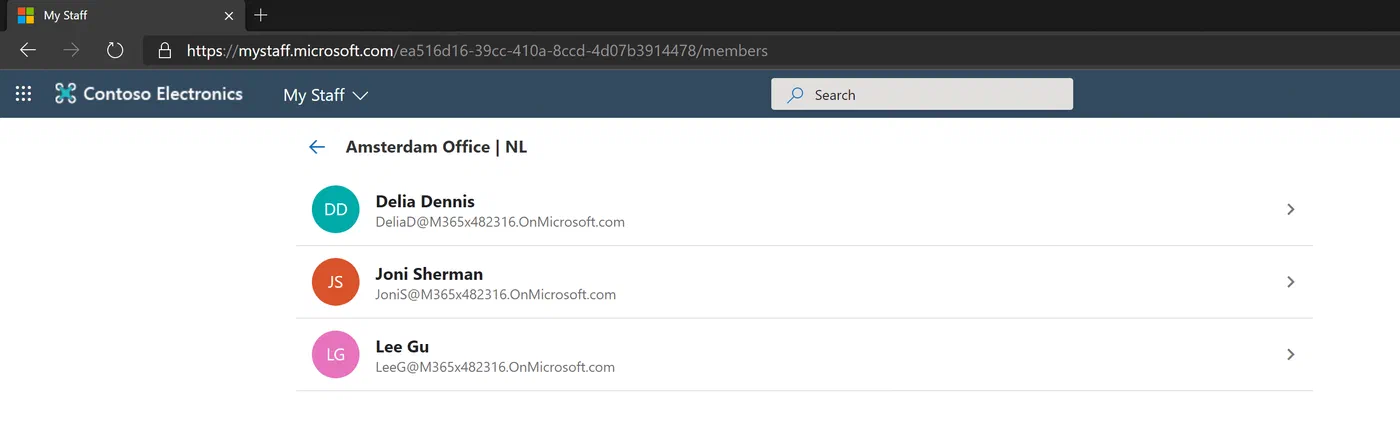The height and width of the screenshot is (427, 1400).
Task: Click the Microsoft favicon on the tab
Action: [26, 16]
